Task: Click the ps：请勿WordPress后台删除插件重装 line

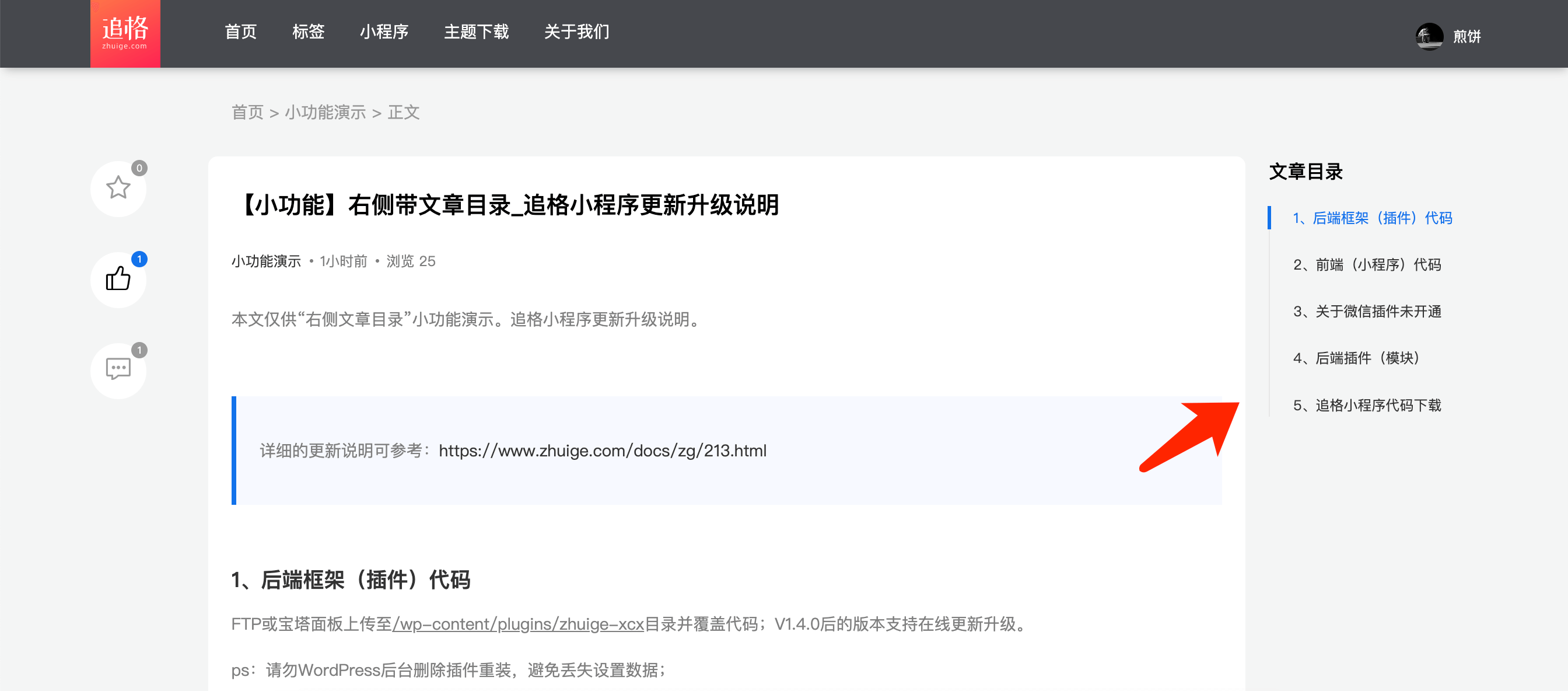Action: [449, 671]
